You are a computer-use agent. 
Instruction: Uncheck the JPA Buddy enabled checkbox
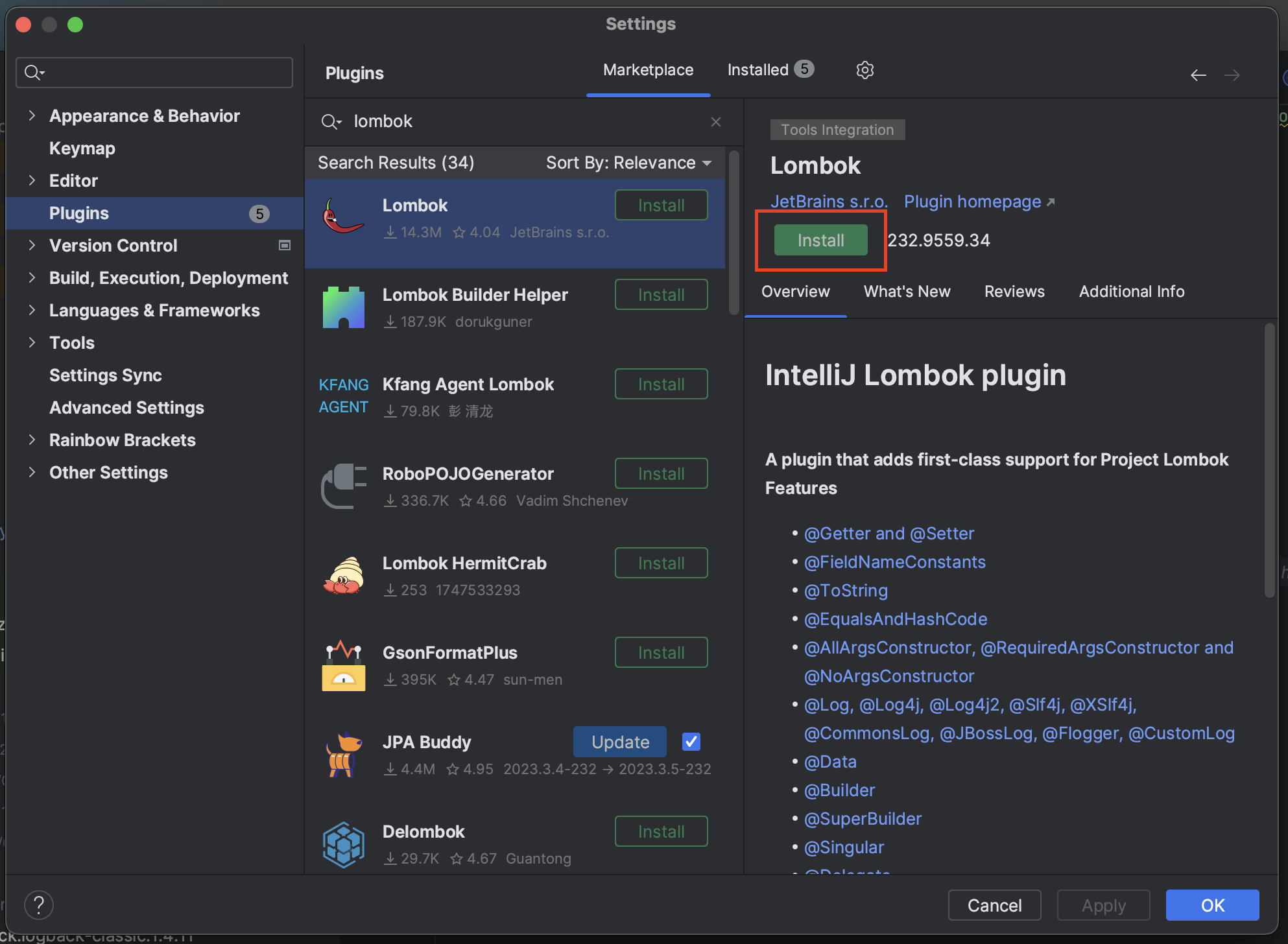coord(691,742)
